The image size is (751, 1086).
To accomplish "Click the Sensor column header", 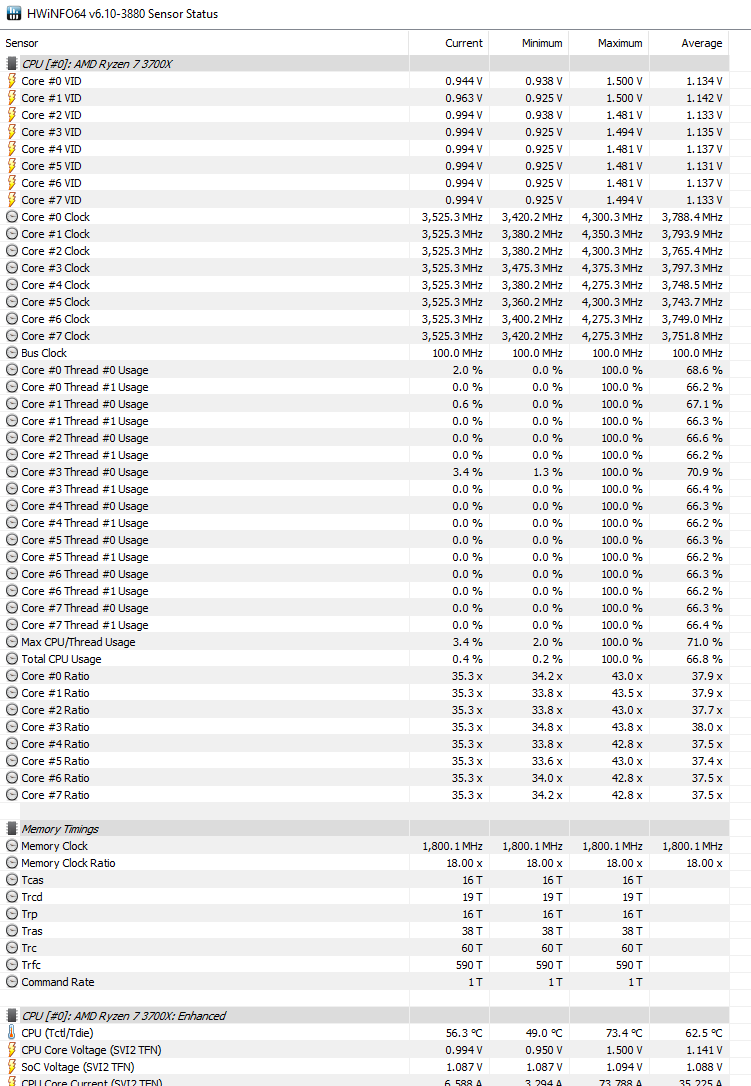I will pos(22,43).
